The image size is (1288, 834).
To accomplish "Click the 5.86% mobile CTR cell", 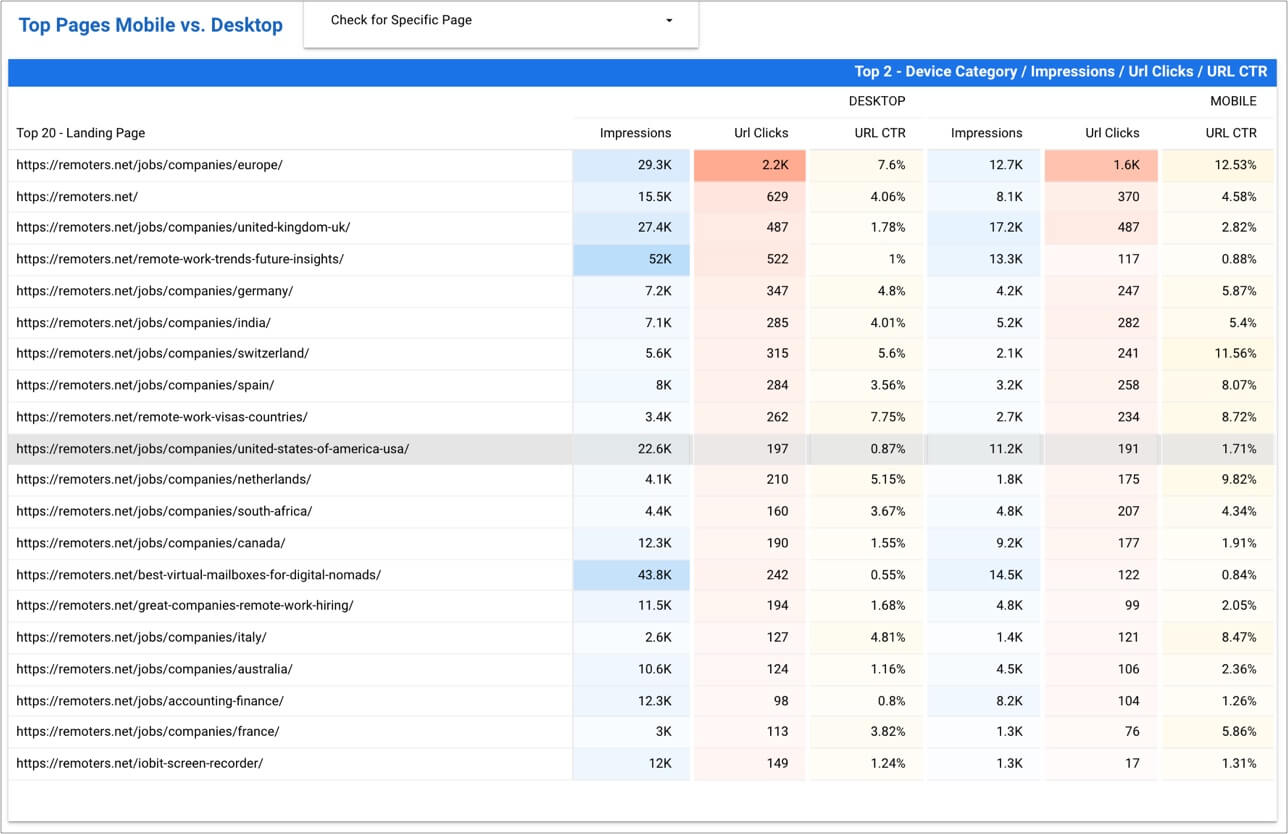I will coord(1219,731).
